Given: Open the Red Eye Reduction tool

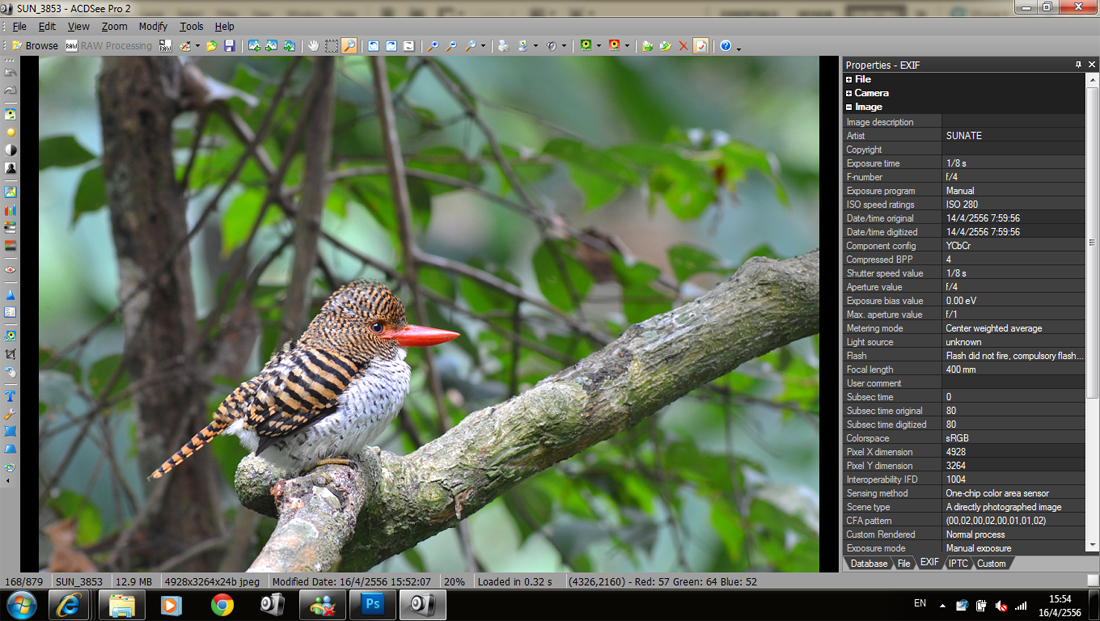Looking at the screenshot, I should [x=10, y=269].
